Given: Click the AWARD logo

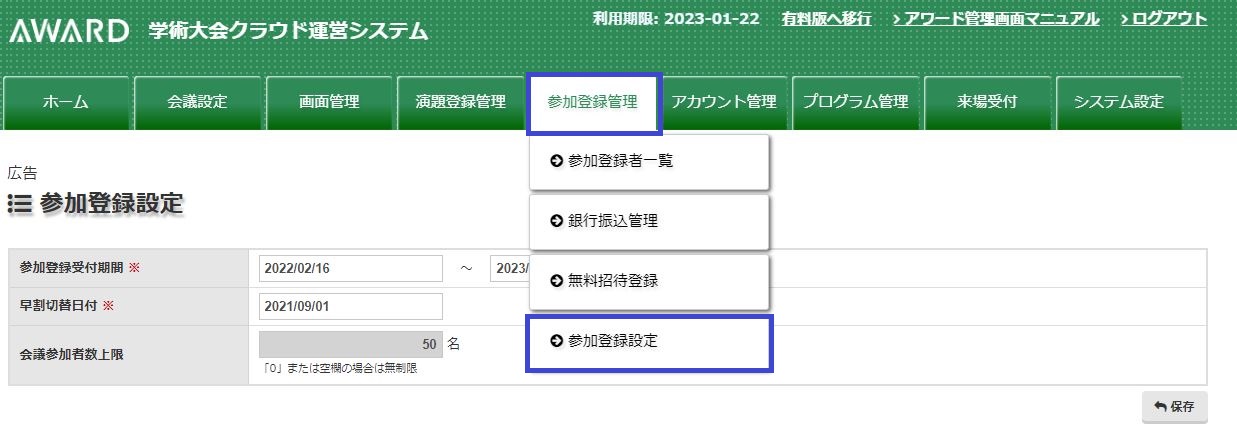Looking at the screenshot, I should [x=69, y=32].
